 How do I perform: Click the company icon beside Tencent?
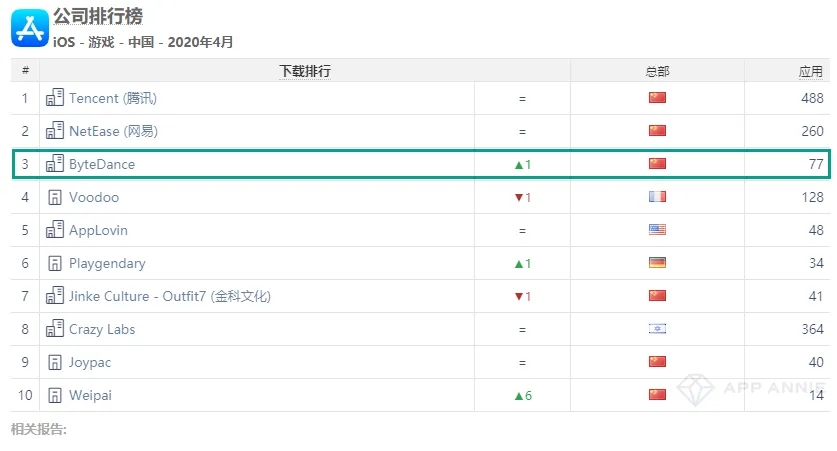pyautogui.click(x=55, y=98)
